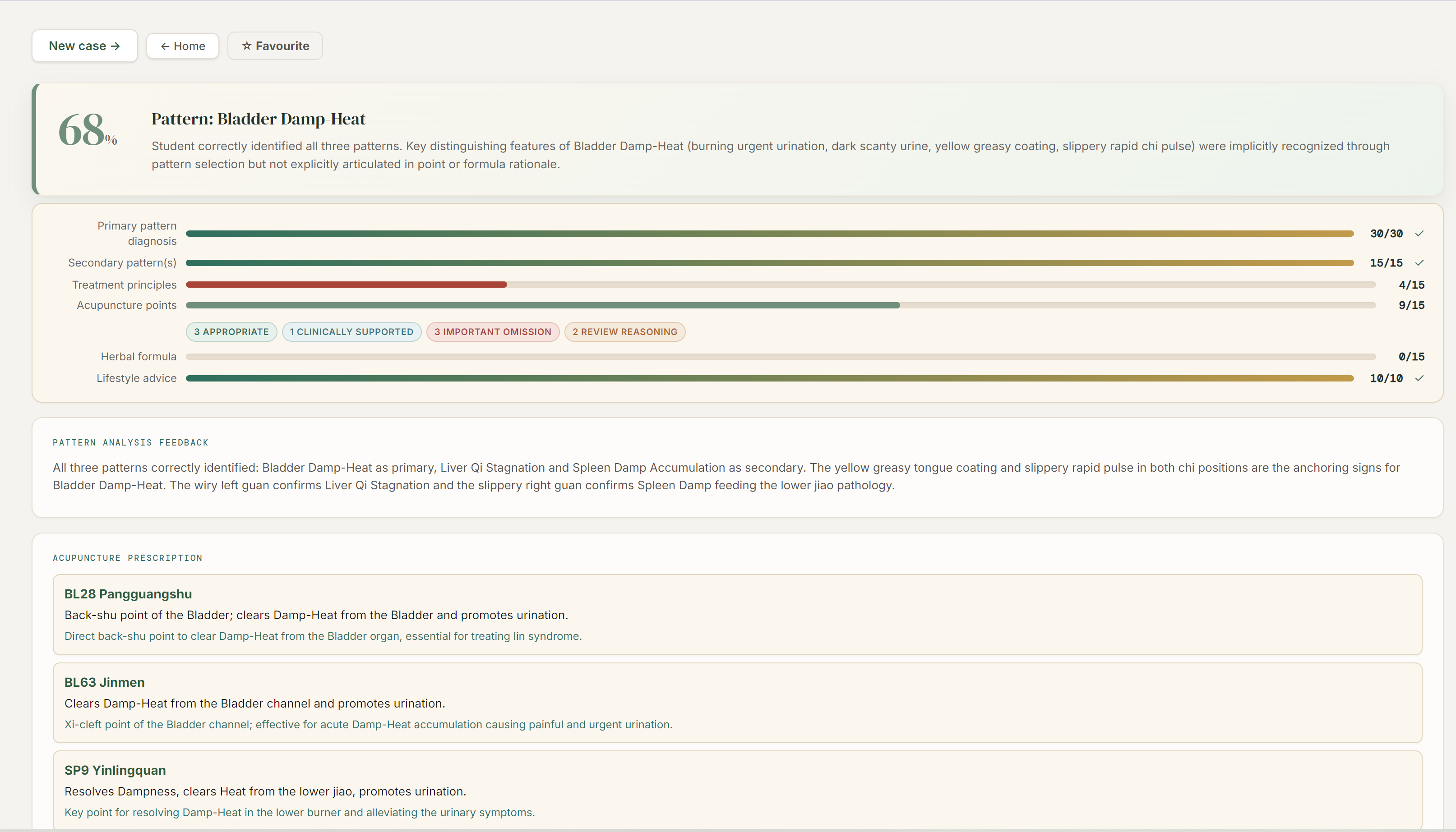Go back to Home
The height and width of the screenshot is (832, 1456).
coord(182,46)
